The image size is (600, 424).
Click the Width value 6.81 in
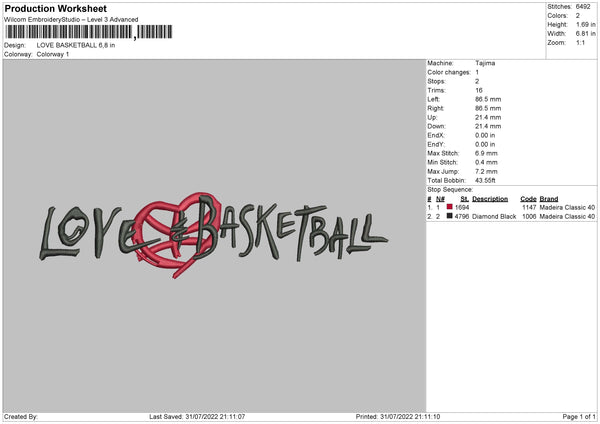tap(586, 34)
